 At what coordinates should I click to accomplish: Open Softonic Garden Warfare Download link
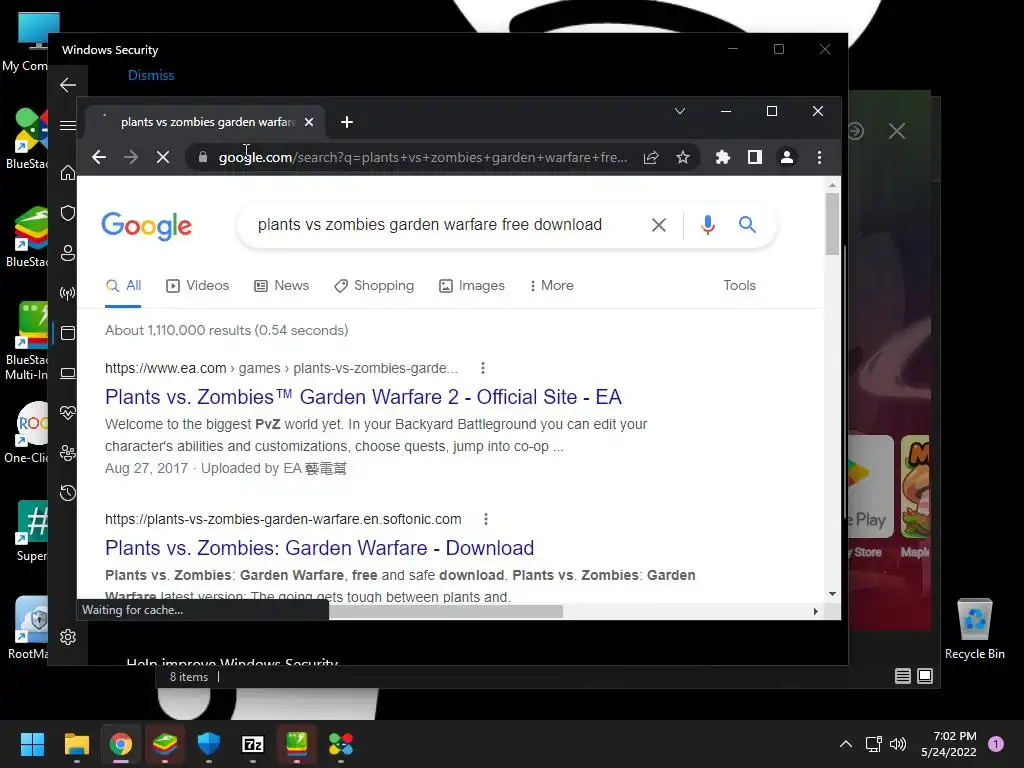[x=319, y=548]
